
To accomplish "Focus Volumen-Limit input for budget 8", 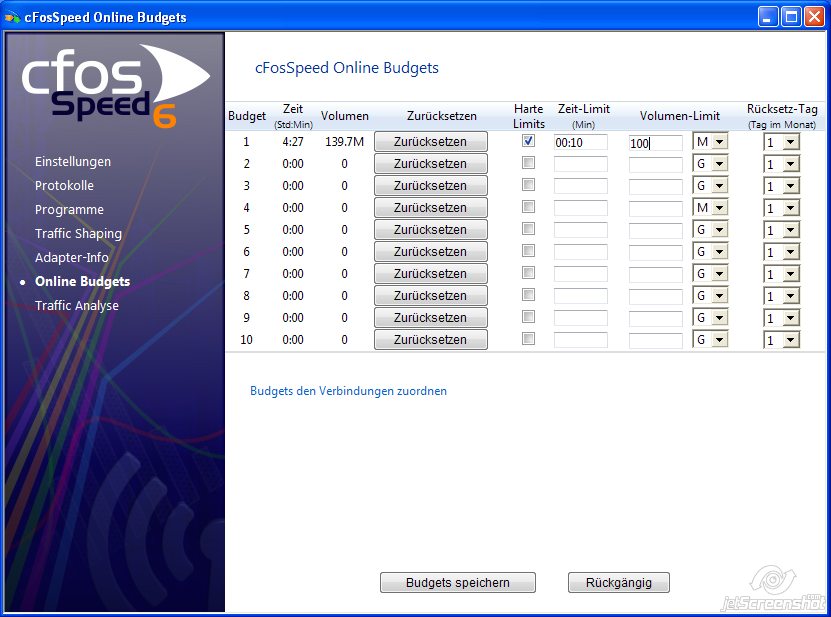I will pos(656,297).
